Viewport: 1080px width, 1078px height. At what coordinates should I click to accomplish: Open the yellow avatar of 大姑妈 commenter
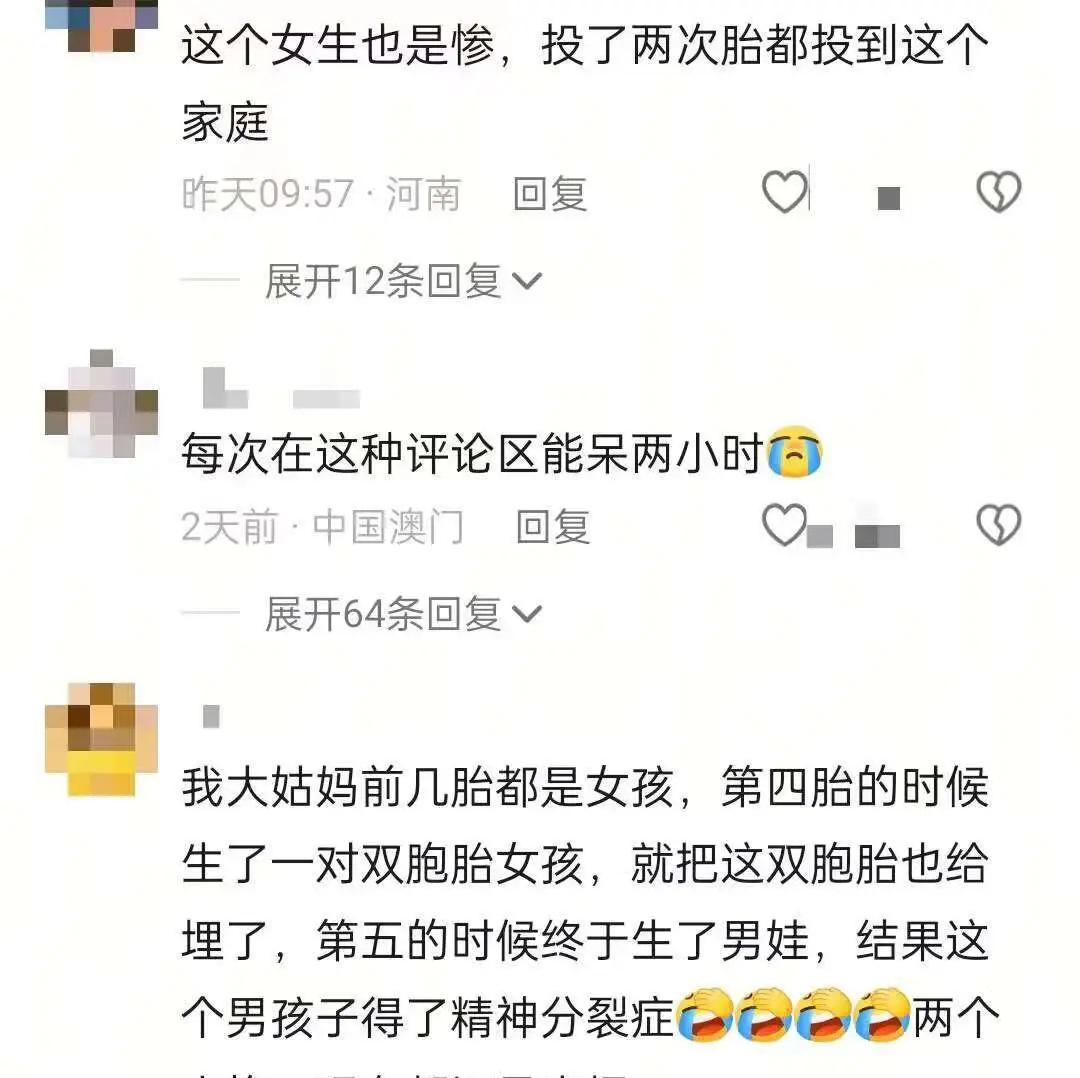click(101, 739)
